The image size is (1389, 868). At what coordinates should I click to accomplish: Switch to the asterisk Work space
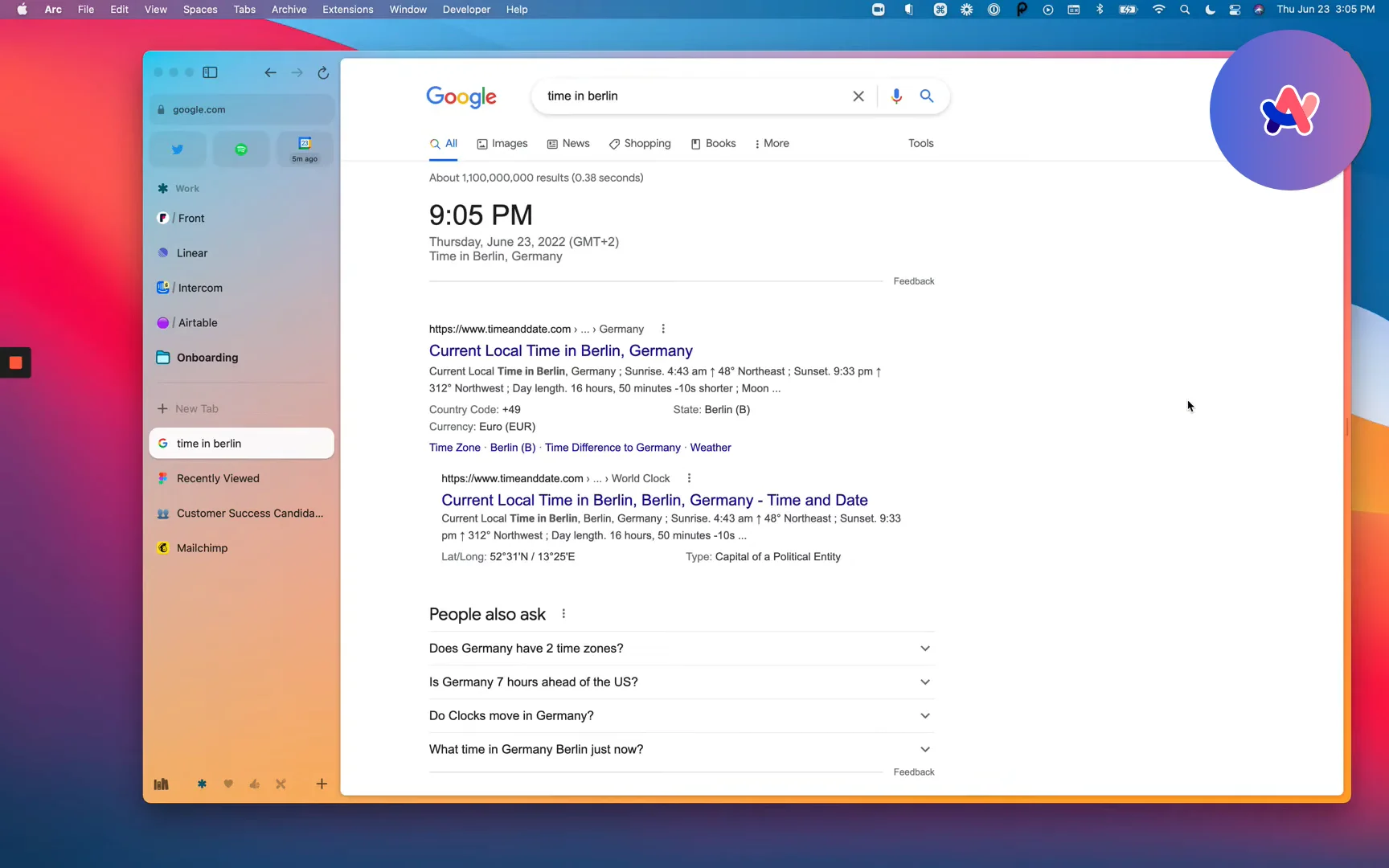pyautogui.click(x=202, y=784)
